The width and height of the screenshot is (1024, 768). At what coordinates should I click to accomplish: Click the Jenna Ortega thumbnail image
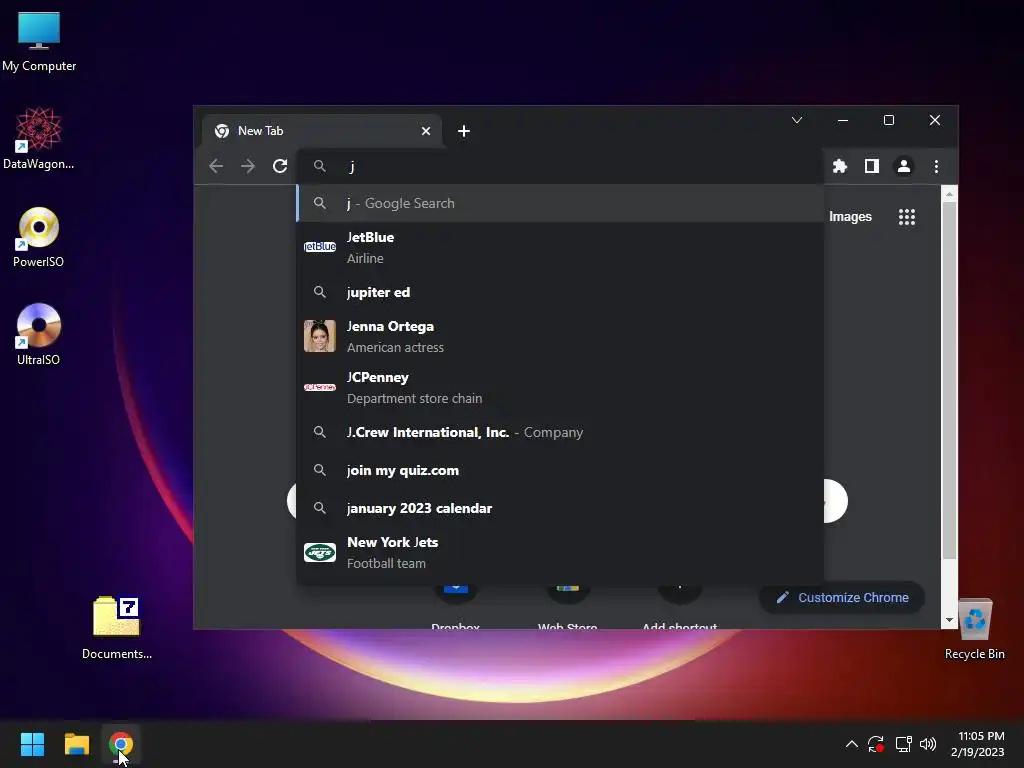point(320,336)
